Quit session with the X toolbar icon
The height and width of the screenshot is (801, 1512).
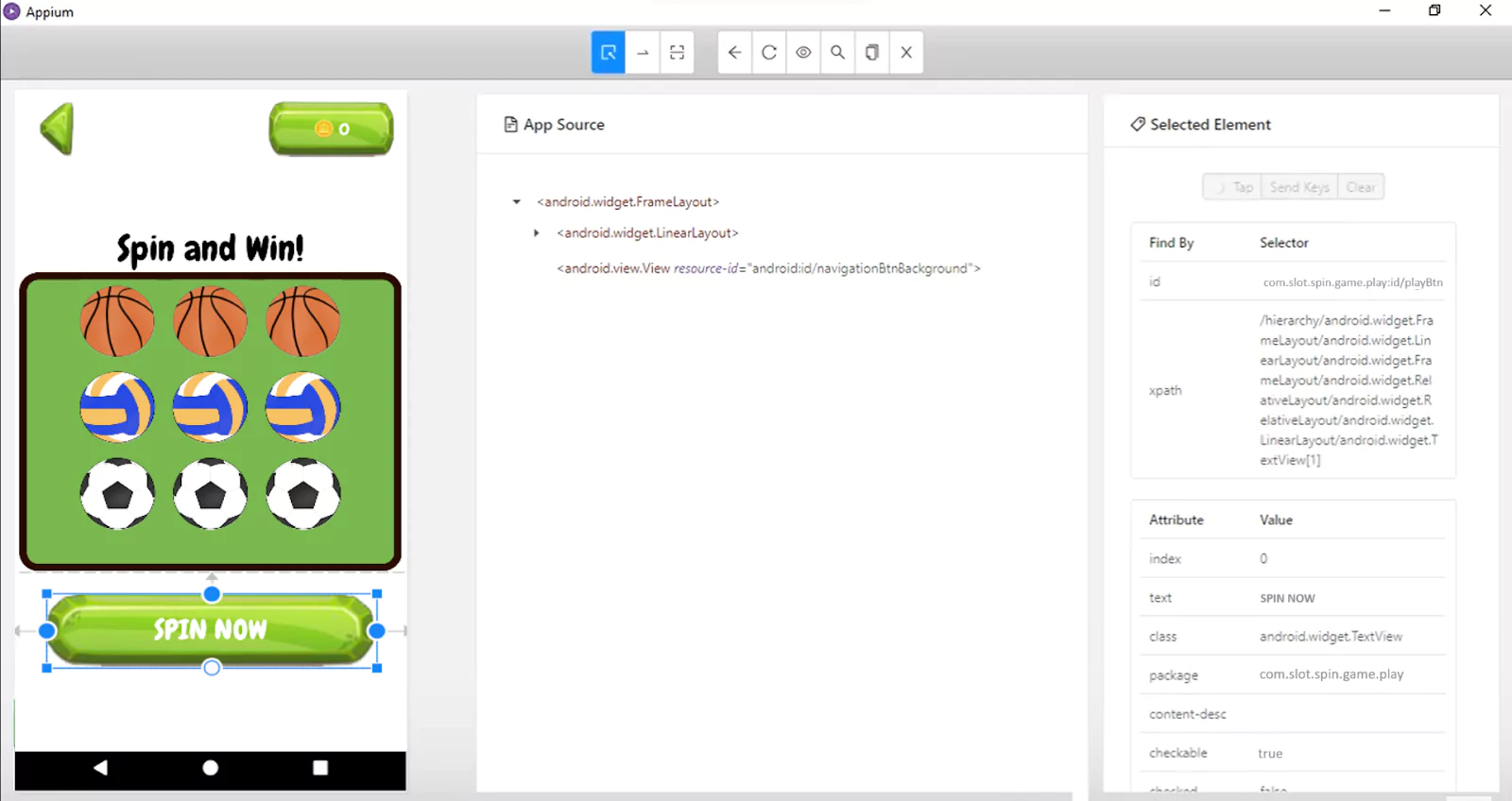pyautogui.click(x=906, y=53)
